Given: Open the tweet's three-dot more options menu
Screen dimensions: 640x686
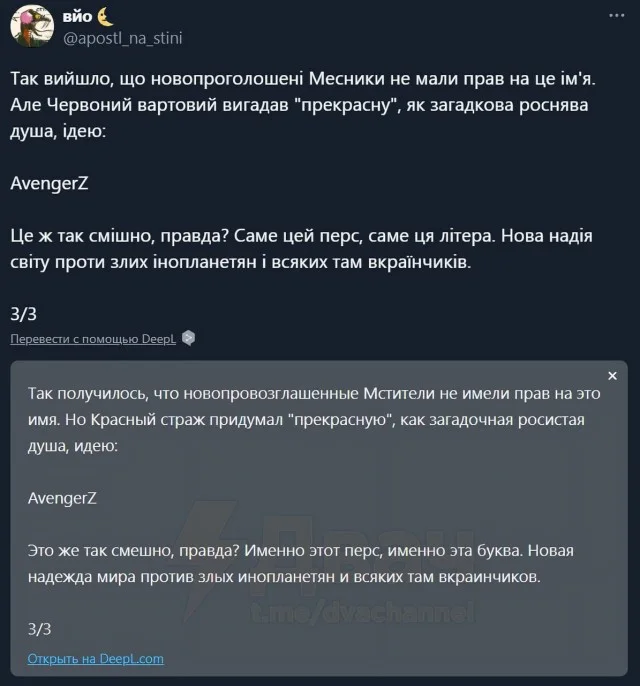Looking at the screenshot, I should tap(612, 17).
